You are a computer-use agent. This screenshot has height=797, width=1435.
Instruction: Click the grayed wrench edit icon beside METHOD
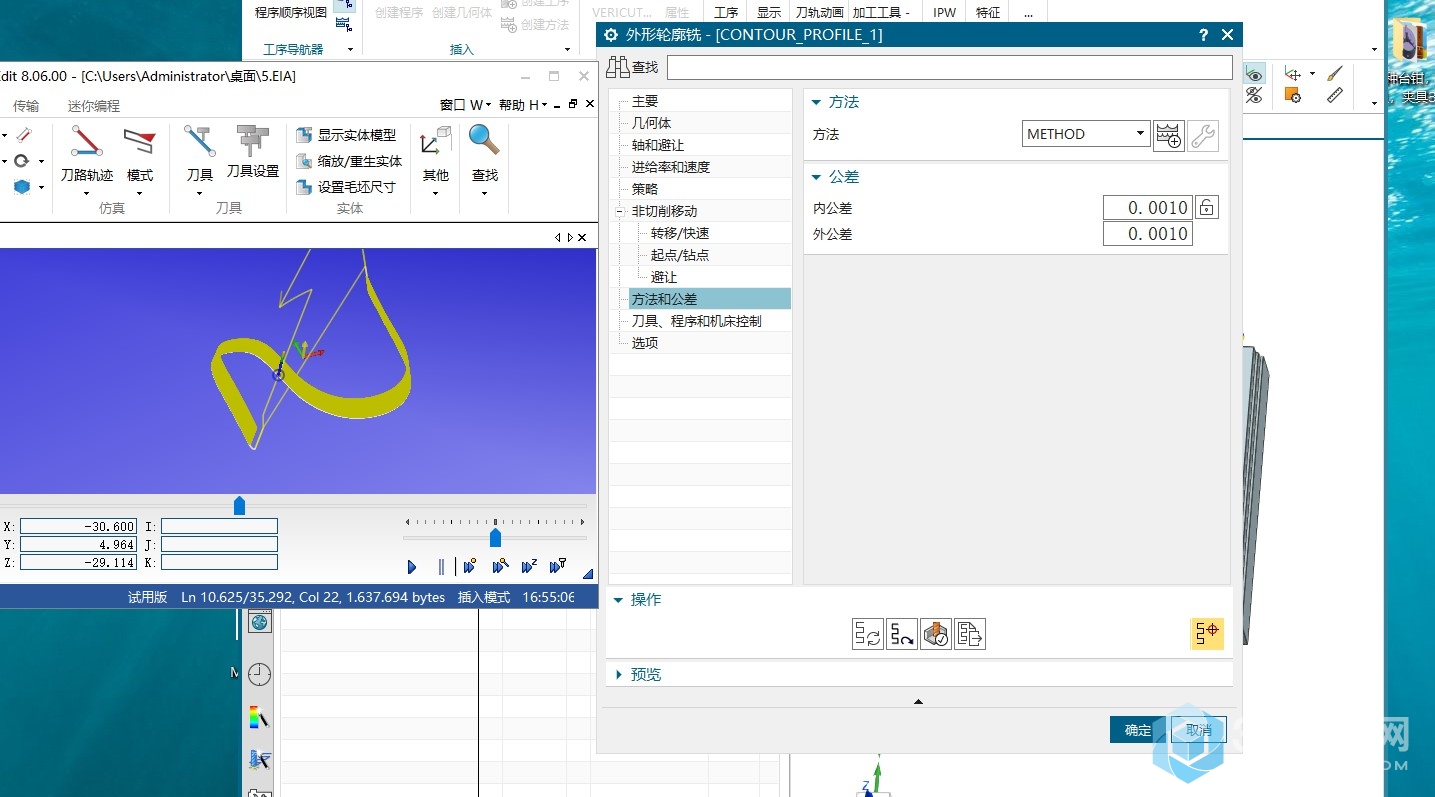tap(1204, 135)
